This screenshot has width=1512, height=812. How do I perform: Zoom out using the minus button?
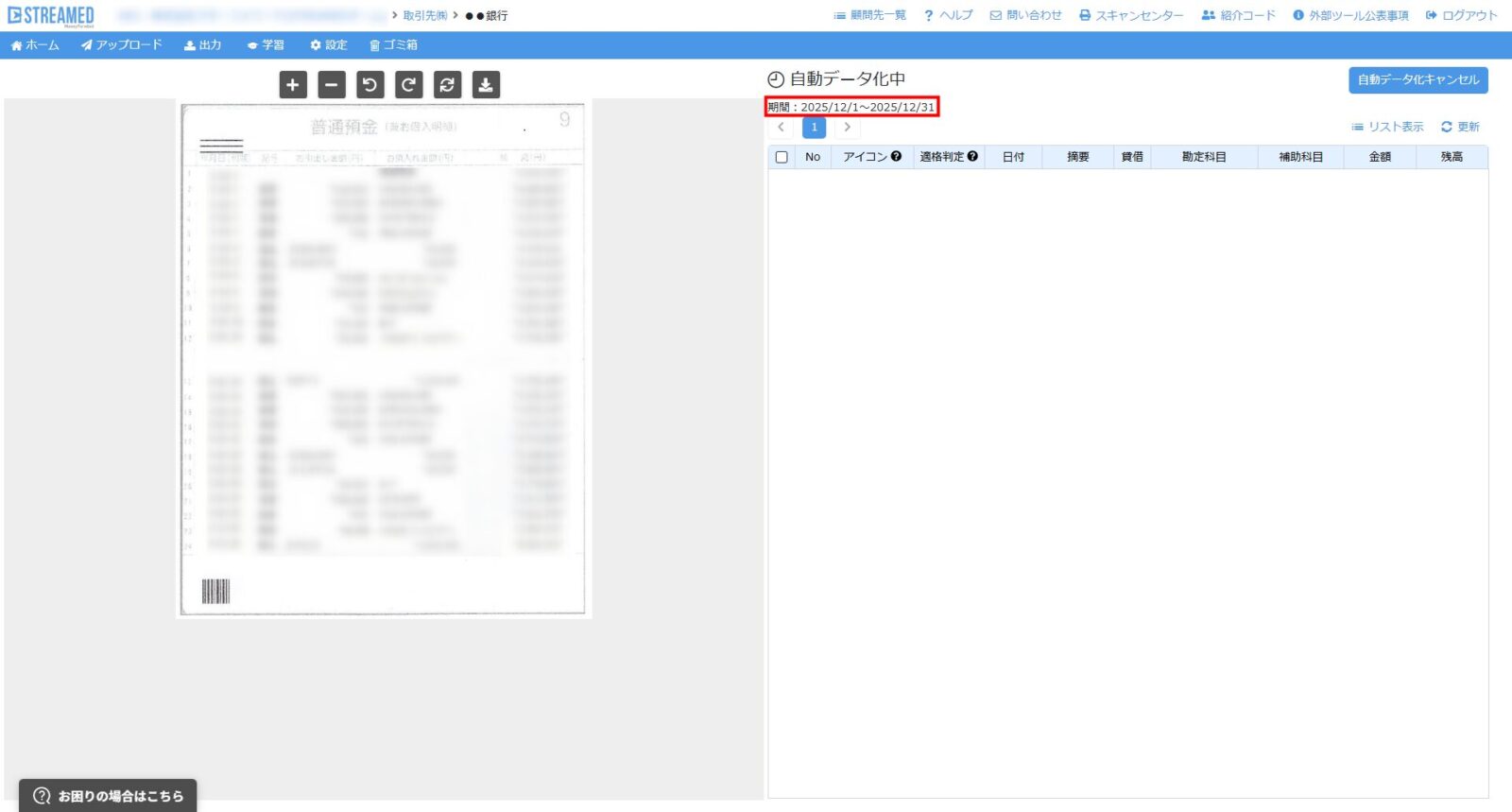pyautogui.click(x=332, y=85)
